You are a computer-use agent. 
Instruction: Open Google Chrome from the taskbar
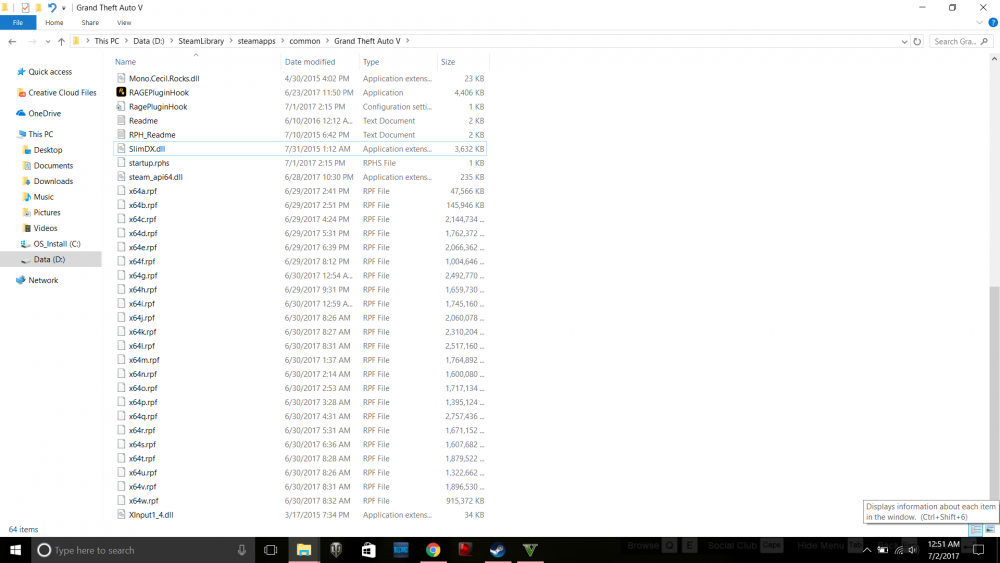tap(433, 550)
